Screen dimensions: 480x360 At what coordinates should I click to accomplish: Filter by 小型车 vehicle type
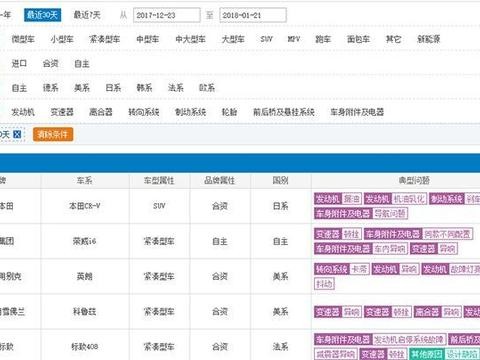coord(62,39)
